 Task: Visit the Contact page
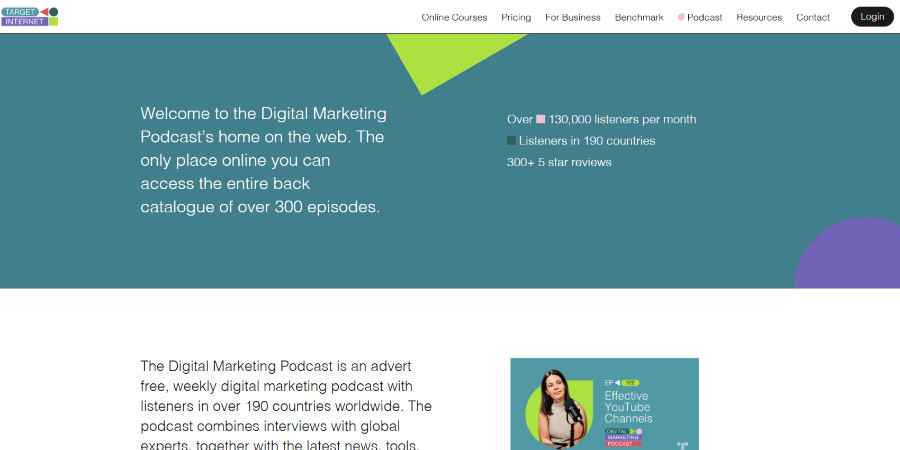click(813, 17)
